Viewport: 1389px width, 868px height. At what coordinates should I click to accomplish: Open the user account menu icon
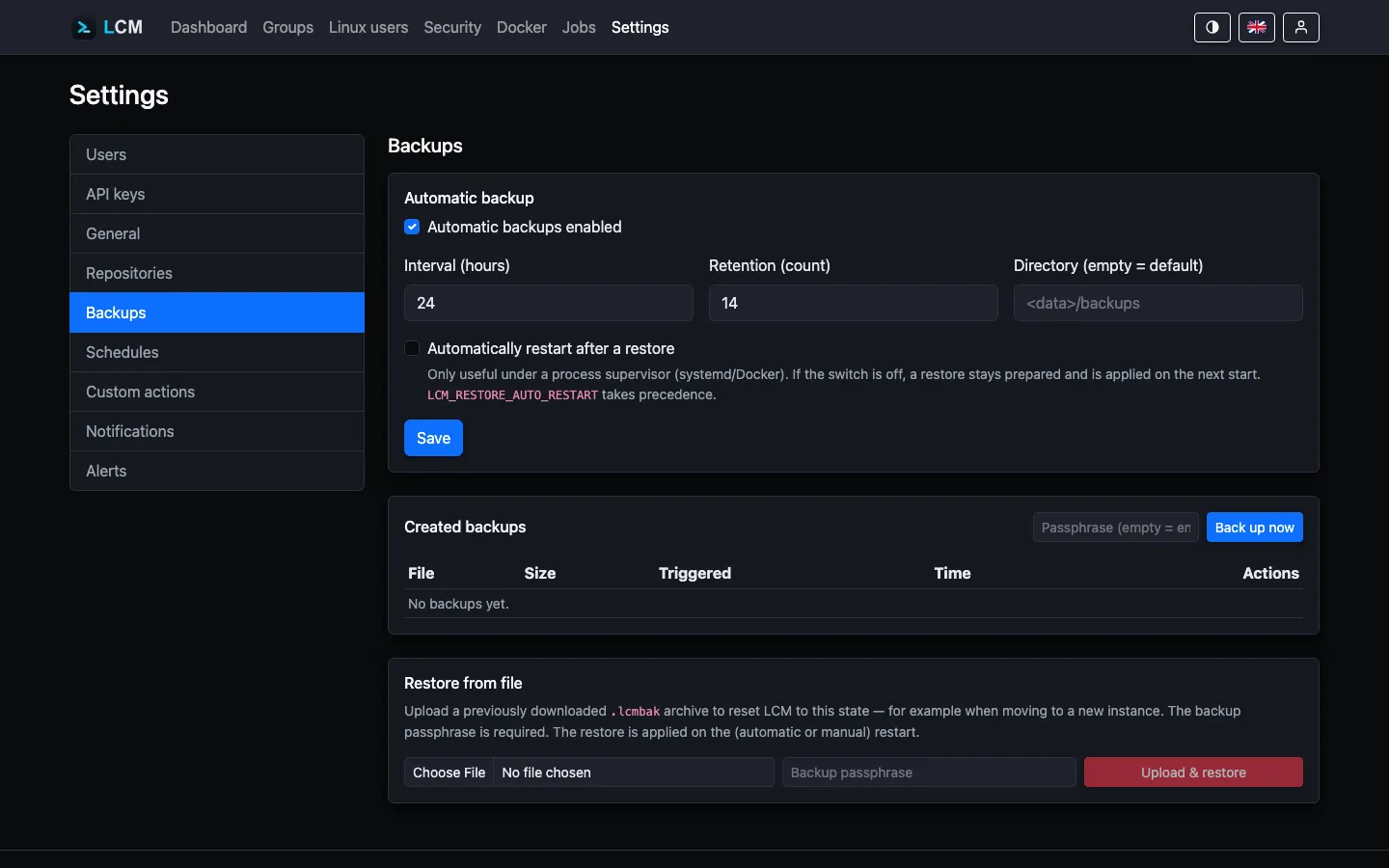pos(1301,27)
